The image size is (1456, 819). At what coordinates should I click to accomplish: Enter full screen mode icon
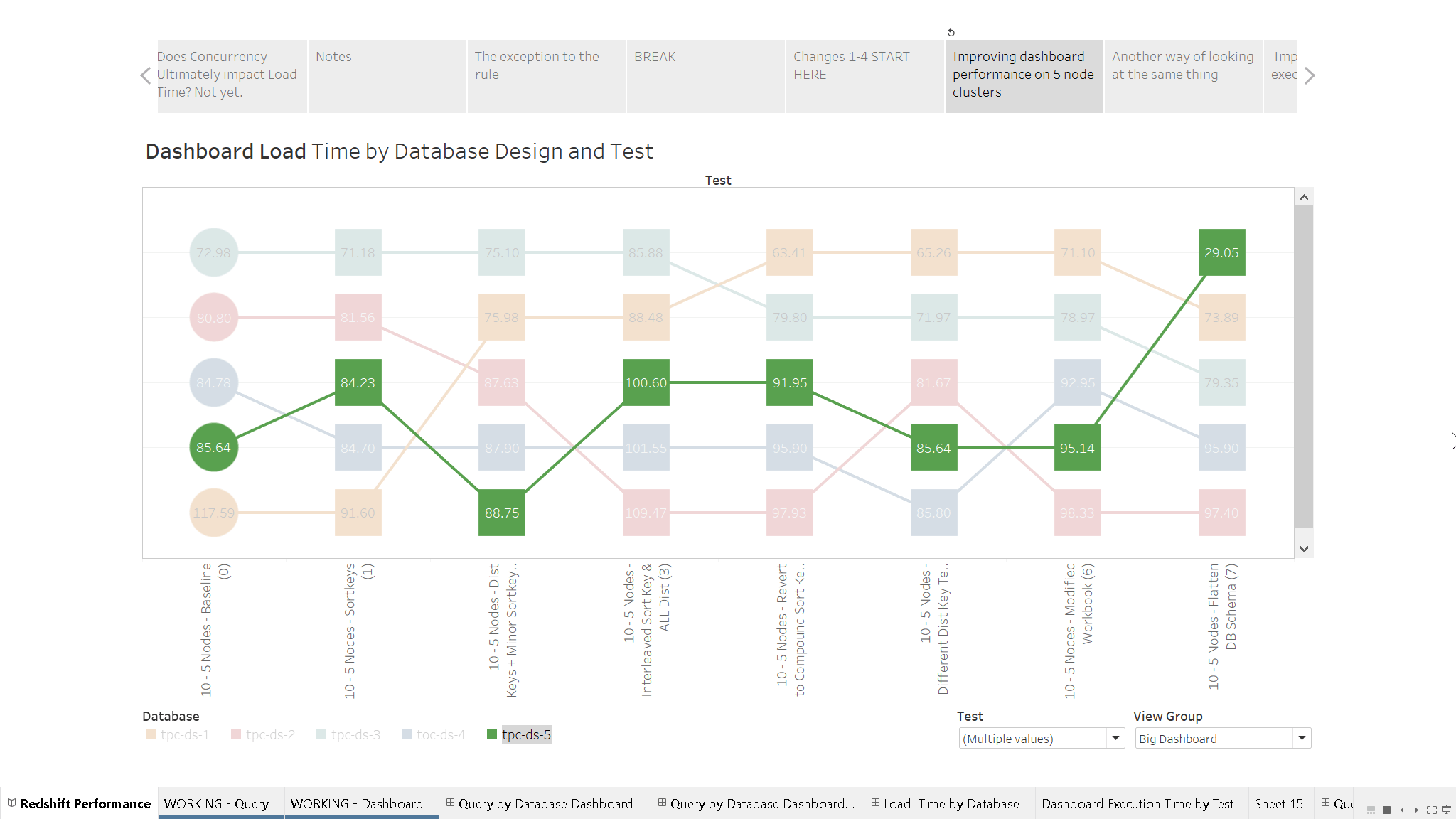[x=1431, y=810]
